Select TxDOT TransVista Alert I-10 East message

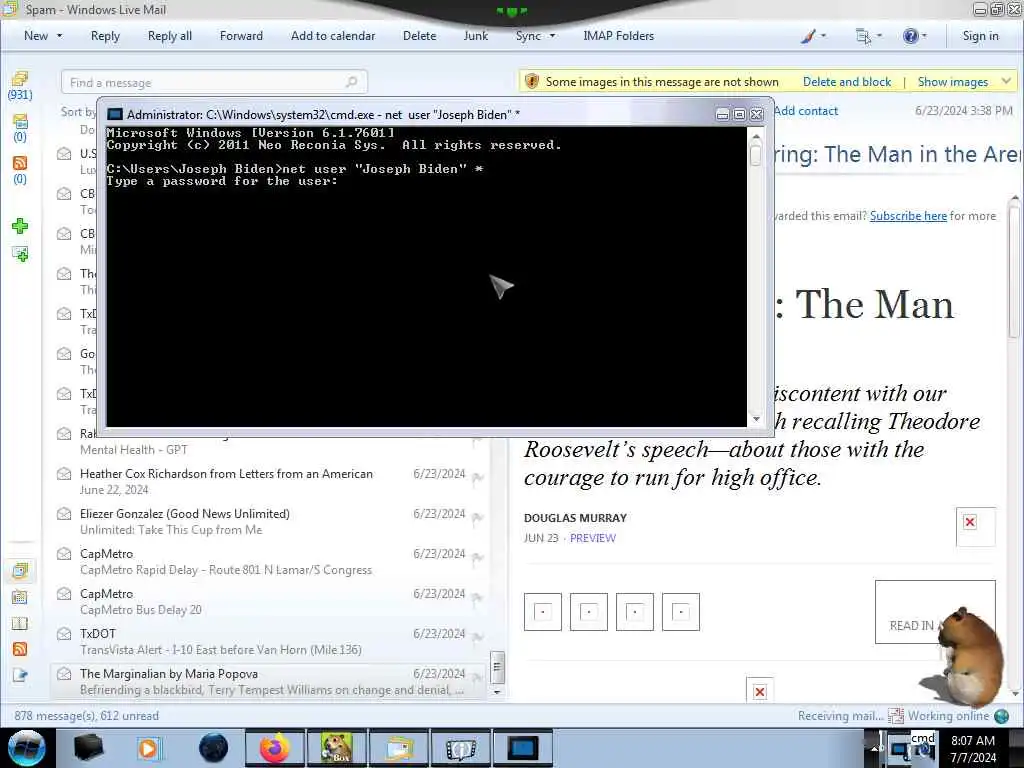coord(268,641)
